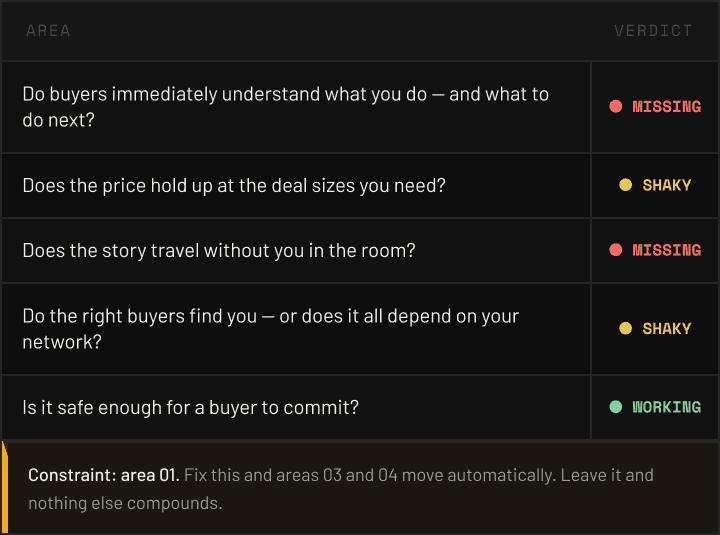720x535 pixels.
Task: Select the right buyers find you row
Action: click(270, 328)
